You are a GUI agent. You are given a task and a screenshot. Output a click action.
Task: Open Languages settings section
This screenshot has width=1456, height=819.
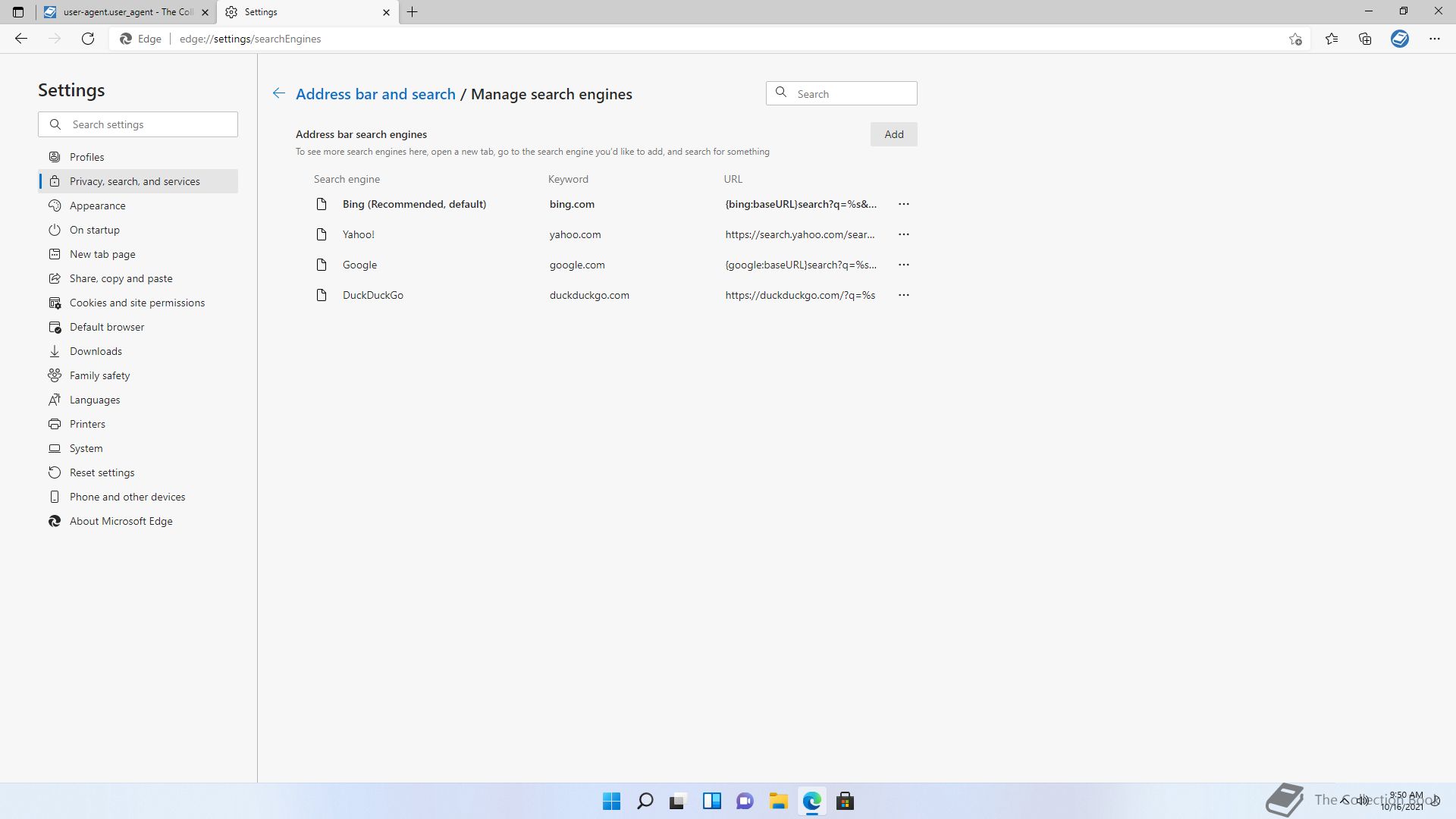[x=138, y=400]
